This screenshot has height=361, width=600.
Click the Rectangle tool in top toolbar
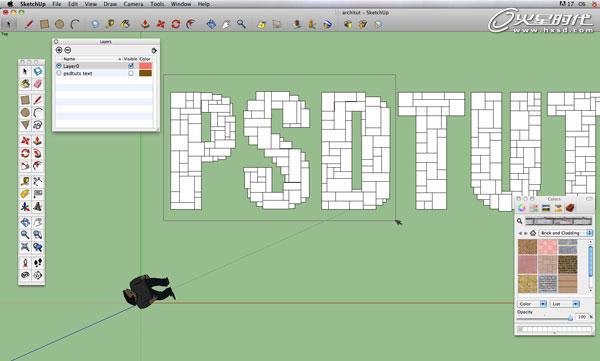pyautogui.click(x=44, y=24)
